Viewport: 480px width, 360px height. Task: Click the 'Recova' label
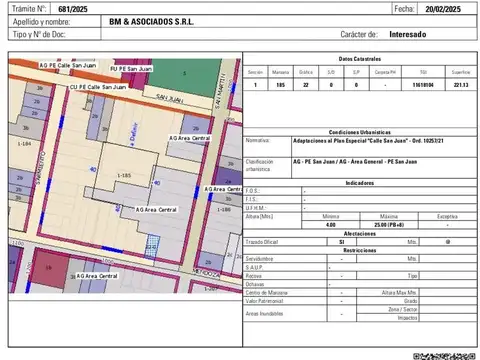coord(254,276)
